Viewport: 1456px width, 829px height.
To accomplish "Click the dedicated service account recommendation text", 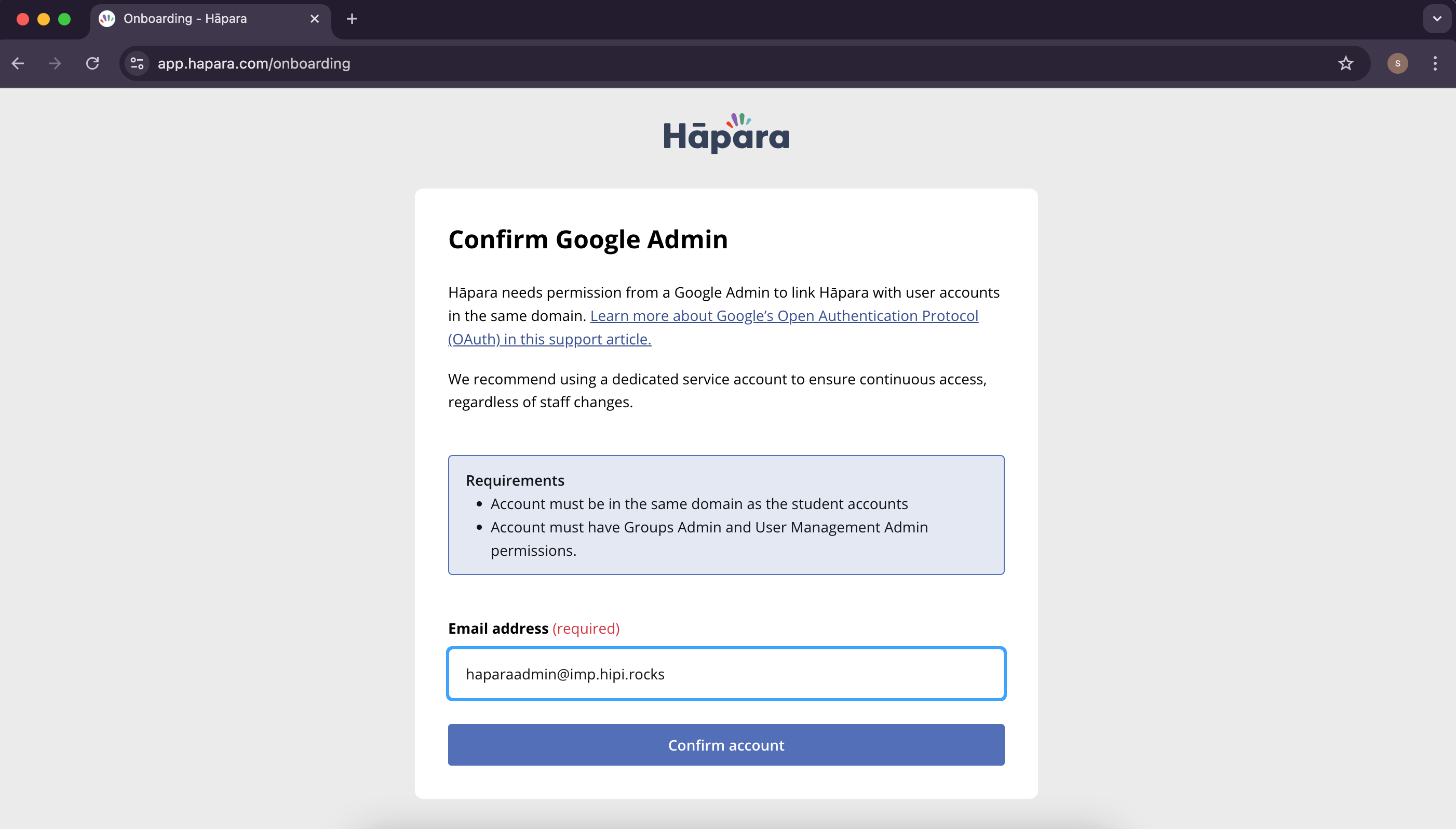I will tap(717, 391).
